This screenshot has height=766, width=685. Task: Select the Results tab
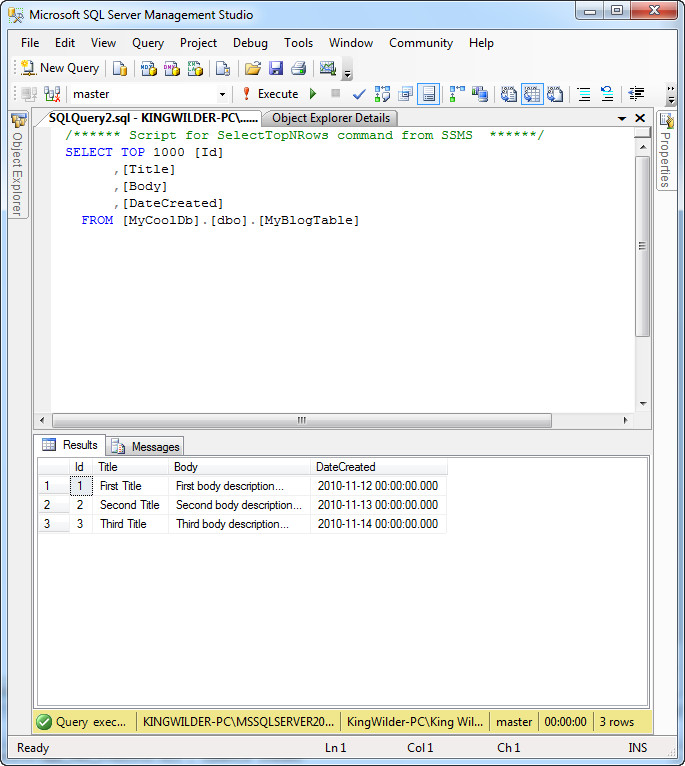tap(70, 445)
